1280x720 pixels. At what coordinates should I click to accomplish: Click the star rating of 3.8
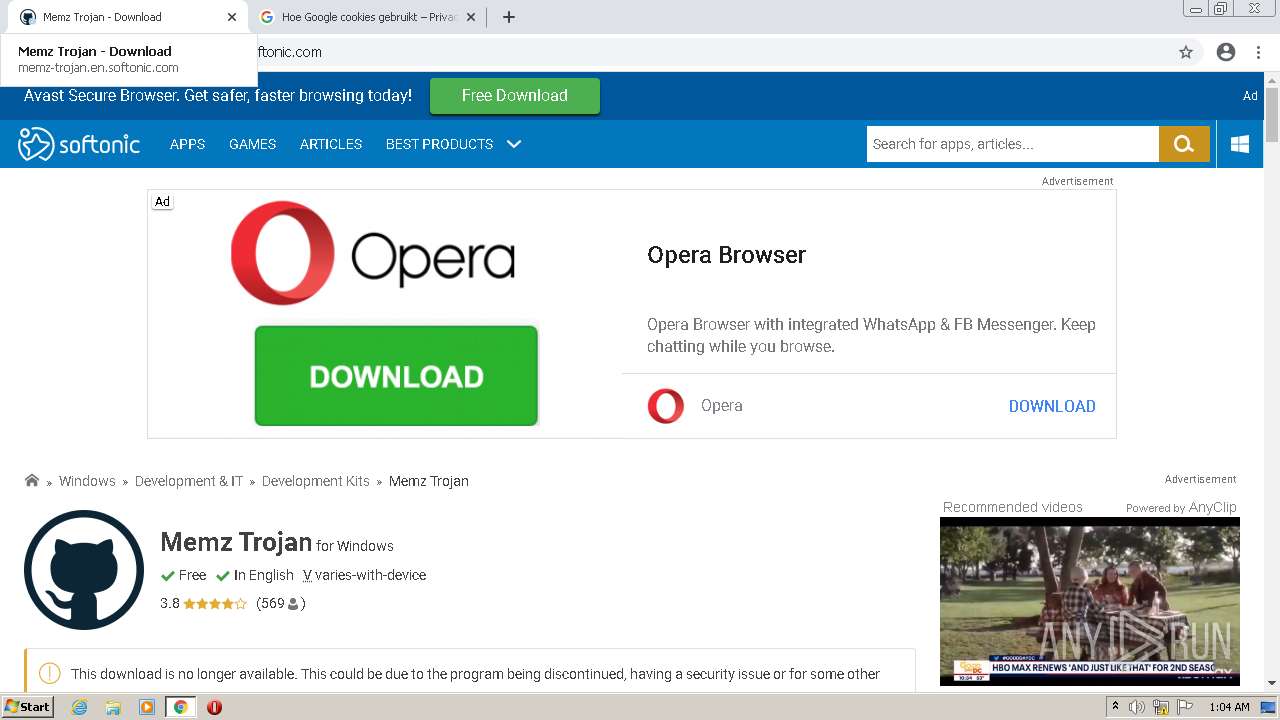215,604
